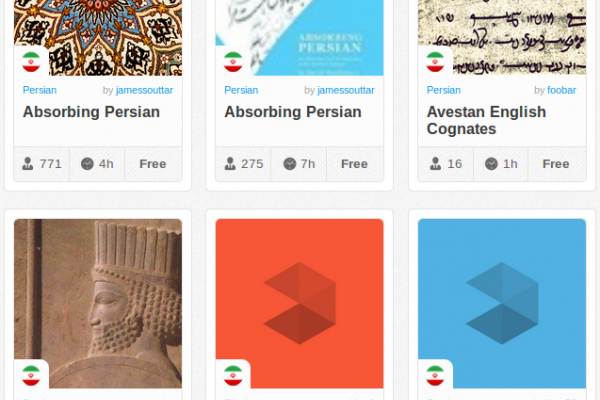Click the learners icon beside 16
The image size is (600, 400).
[434, 164]
